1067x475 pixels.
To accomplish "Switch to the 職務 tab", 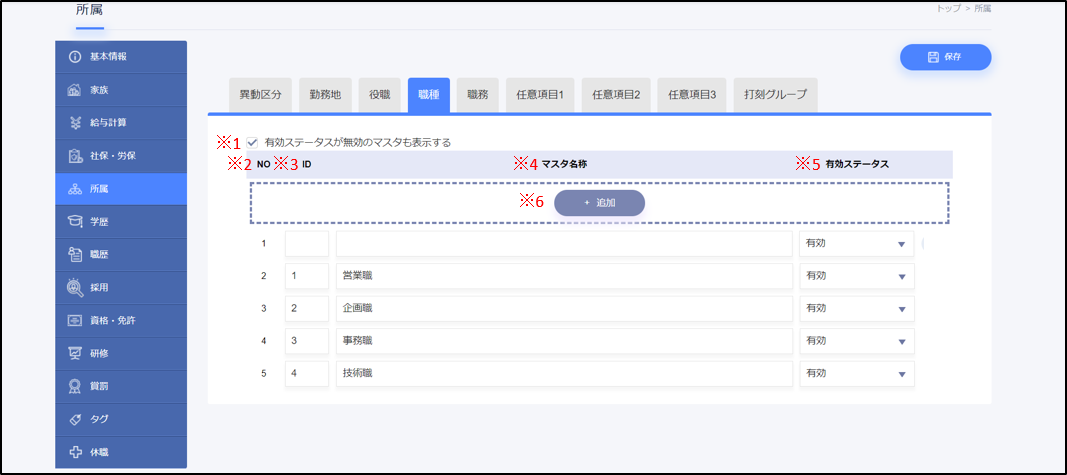I will [x=478, y=95].
